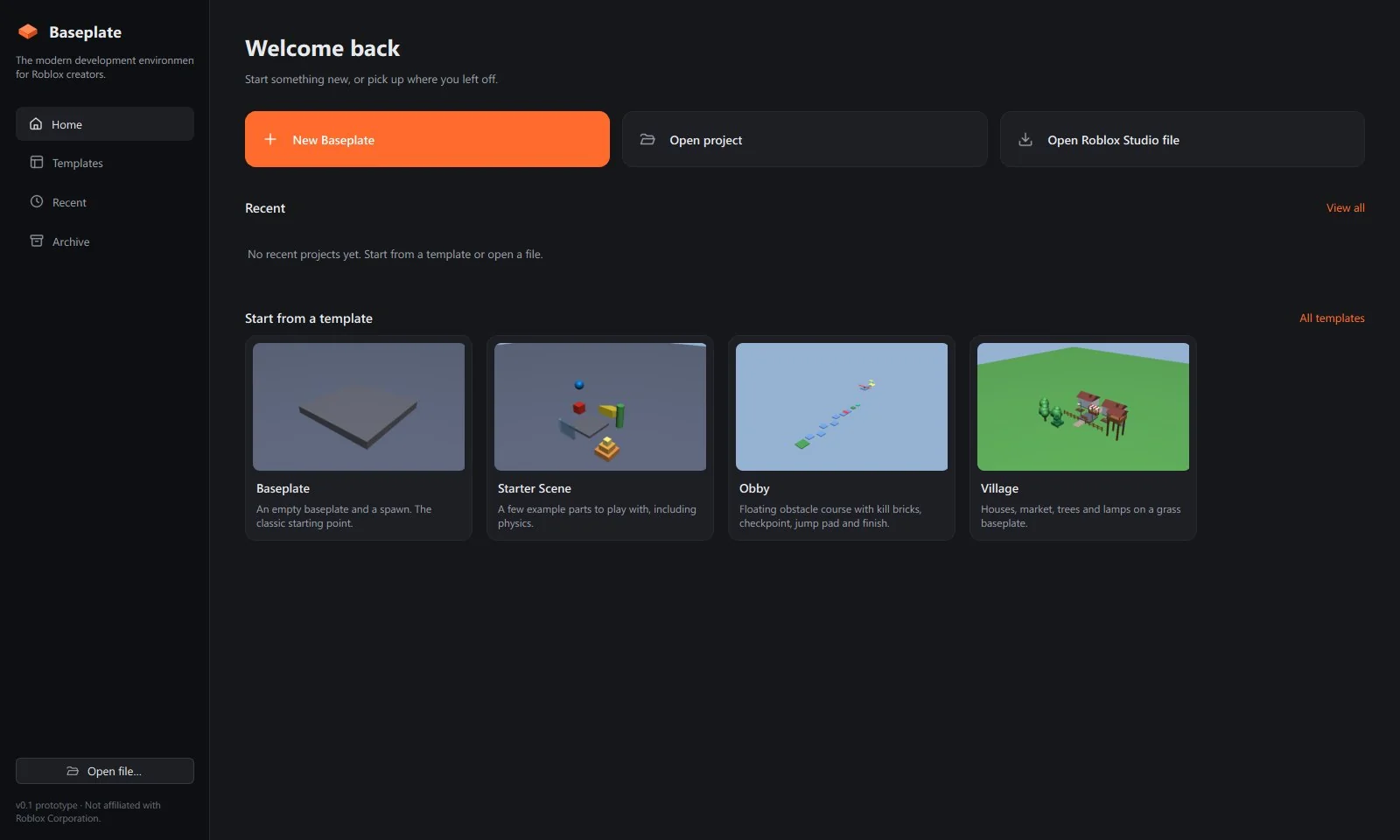Select the Starter Scene template thumbnail
Image resolution: width=1400 pixels, height=840 pixels.
(600, 407)
